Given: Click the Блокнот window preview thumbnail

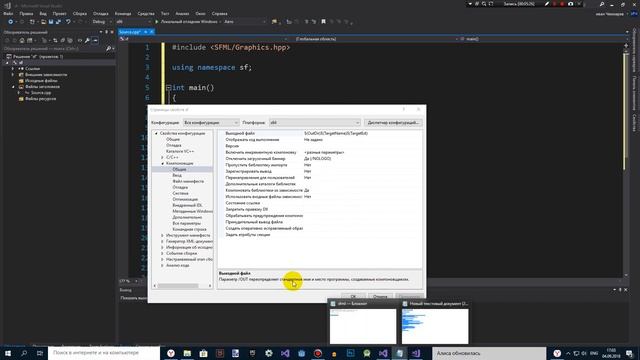Looking at the screenshot, I should coord(362,322).
